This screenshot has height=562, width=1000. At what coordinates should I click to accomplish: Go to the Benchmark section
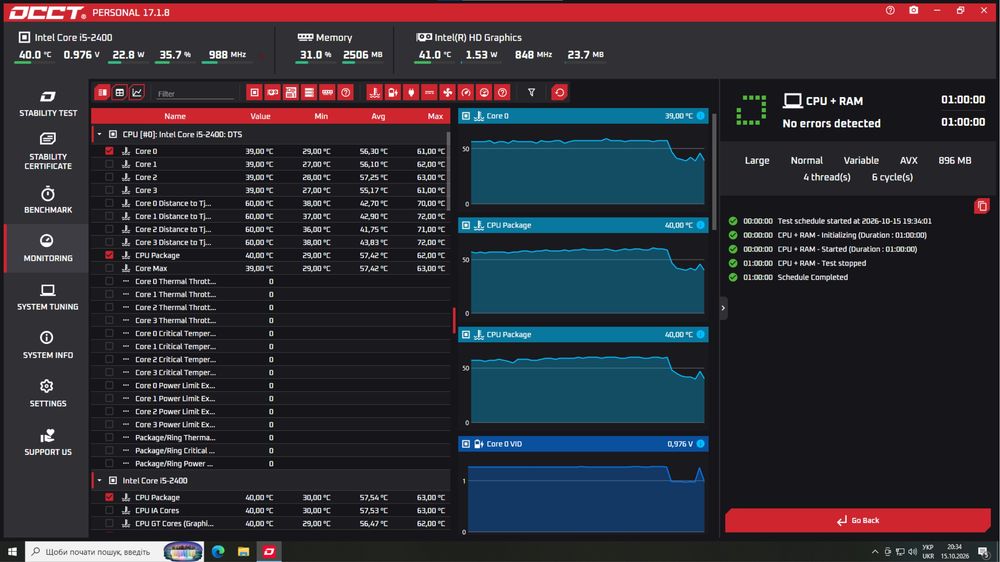[47, 200]
